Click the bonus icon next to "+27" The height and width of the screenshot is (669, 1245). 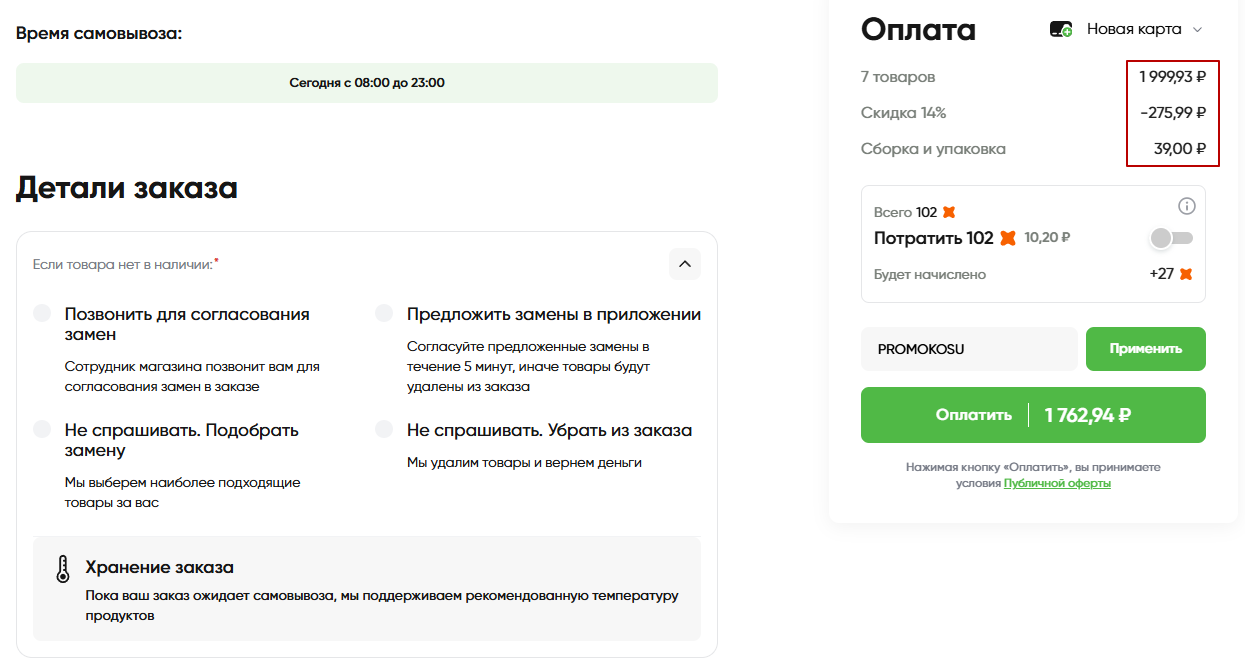(1186, 274)
